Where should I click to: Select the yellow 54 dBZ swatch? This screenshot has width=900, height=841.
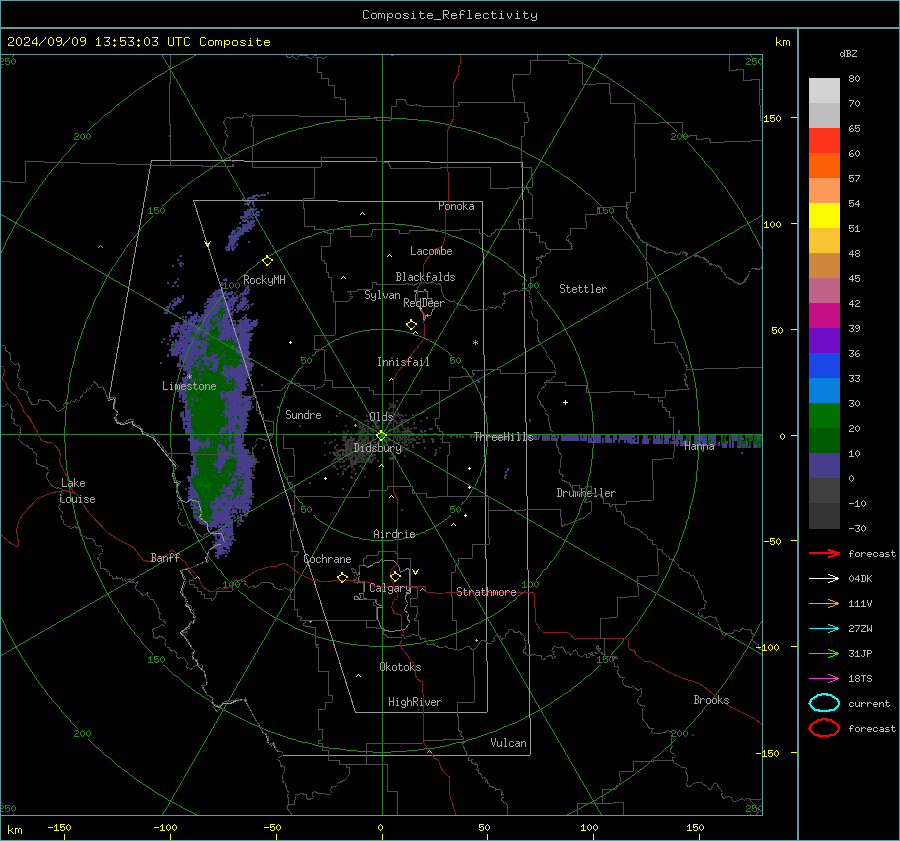(x=824, y=215)
